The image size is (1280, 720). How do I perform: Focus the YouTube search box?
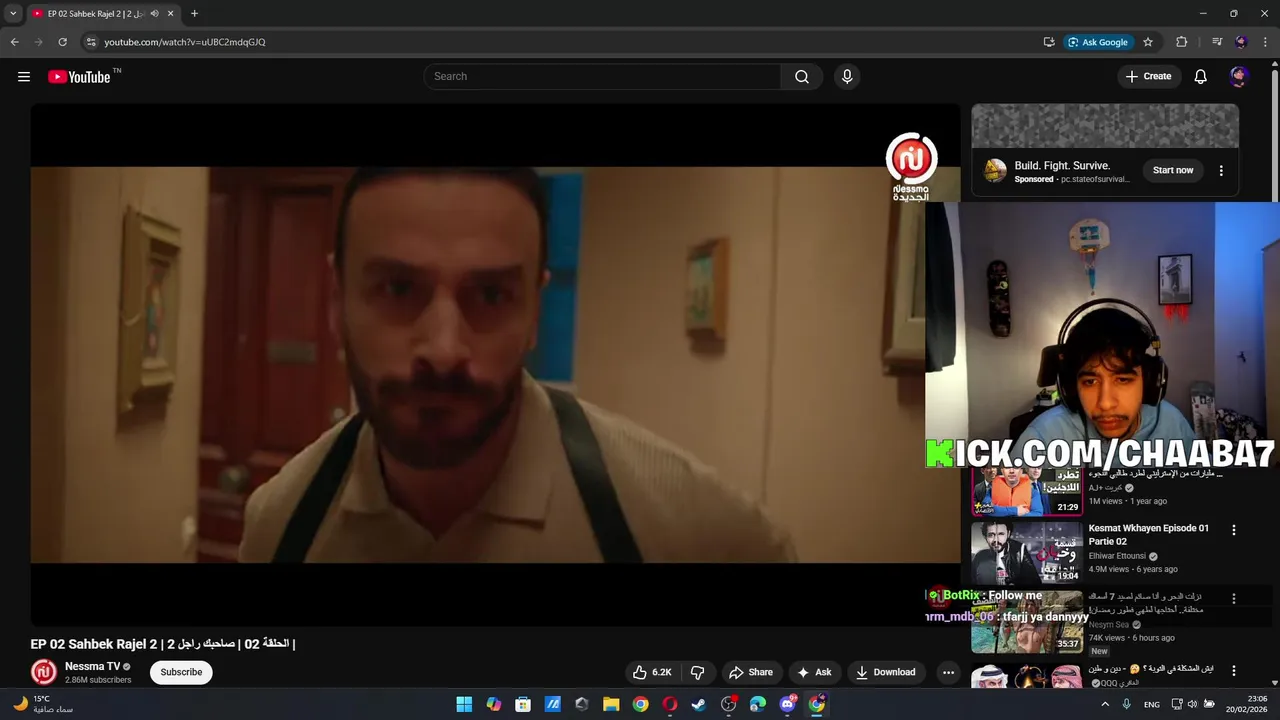click(x=603, y=76)
